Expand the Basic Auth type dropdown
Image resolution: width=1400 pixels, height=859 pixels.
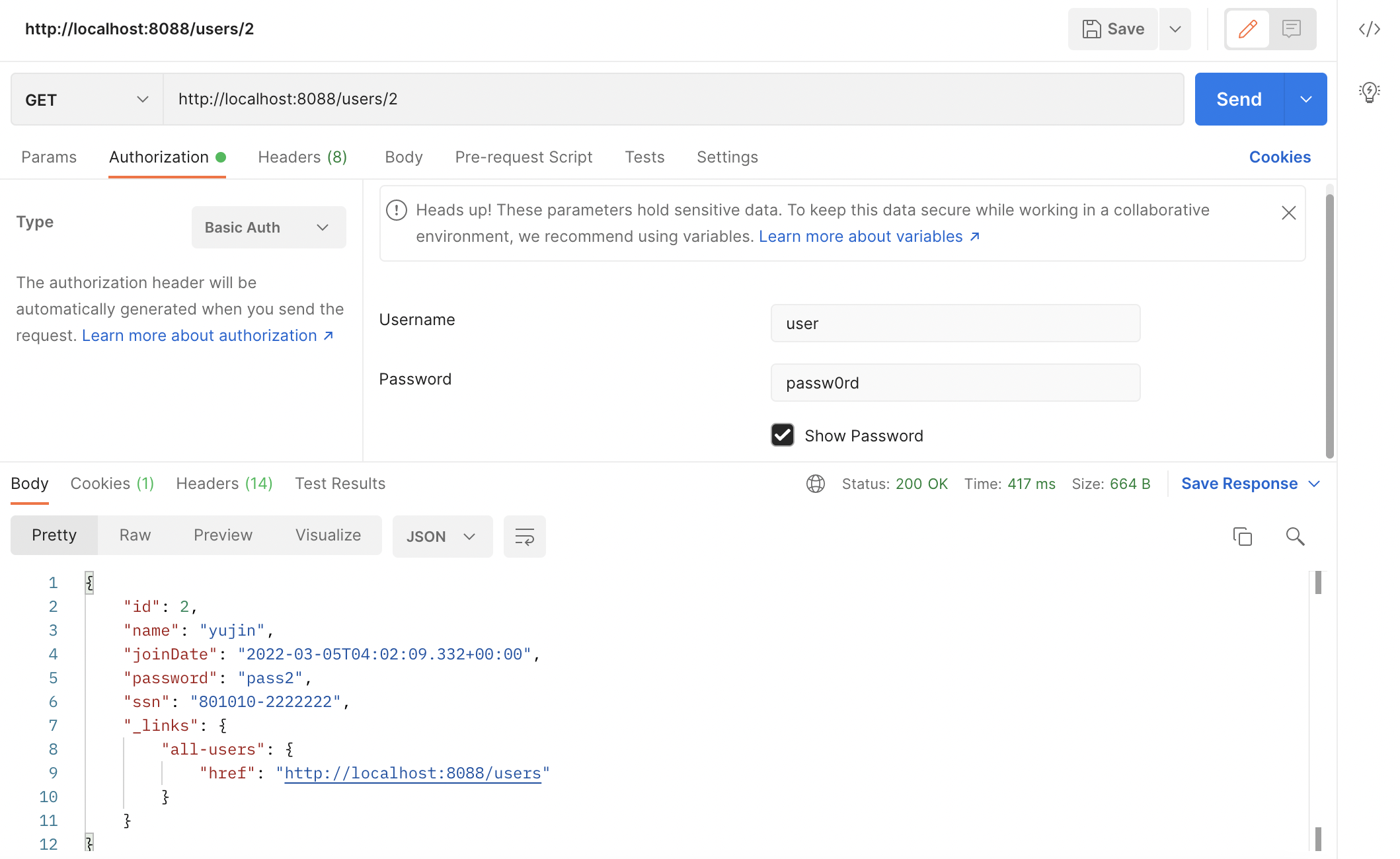click(x=268, y=227)
